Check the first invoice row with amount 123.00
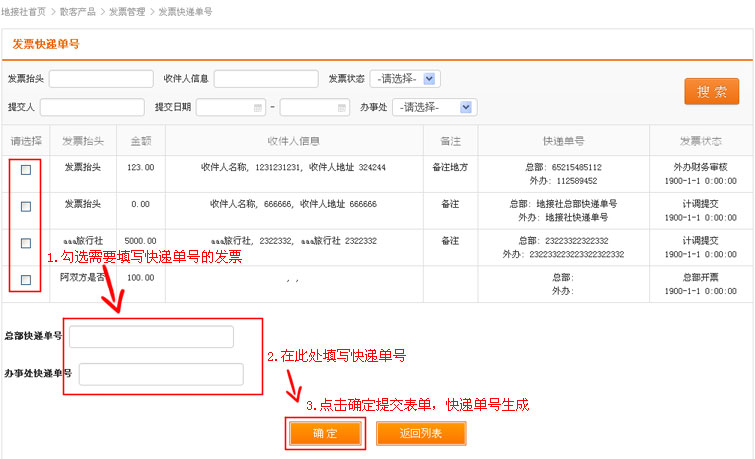The image size is (755, 459). point(26,170)
